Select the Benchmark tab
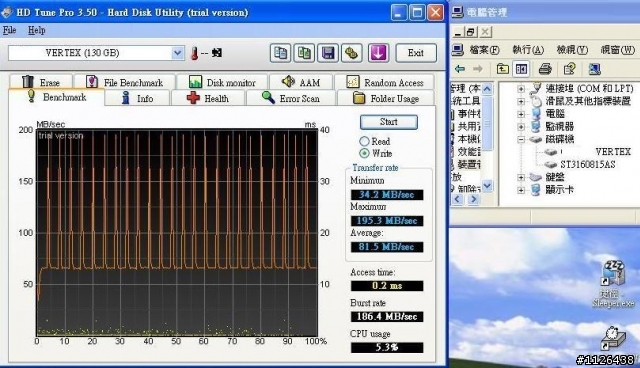Screen dimensions: 640x368 coord(56,97)
